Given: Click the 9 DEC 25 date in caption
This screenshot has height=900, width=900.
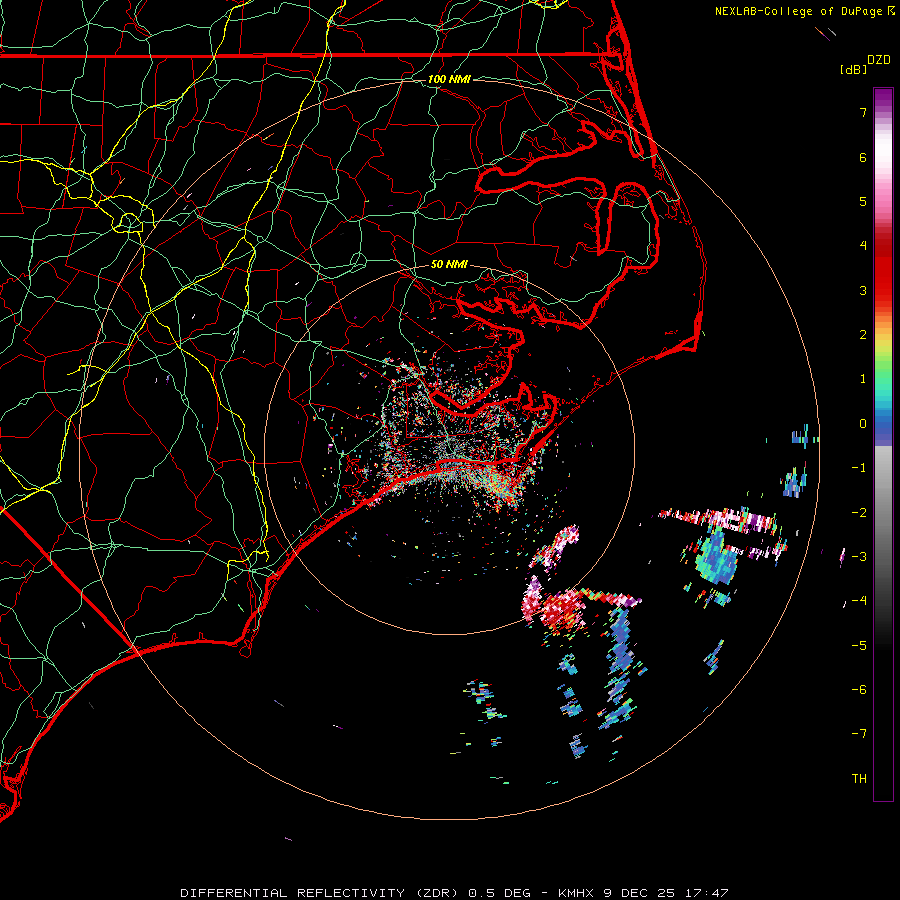Looking at the screenshot, I should [x=639, y=893].
